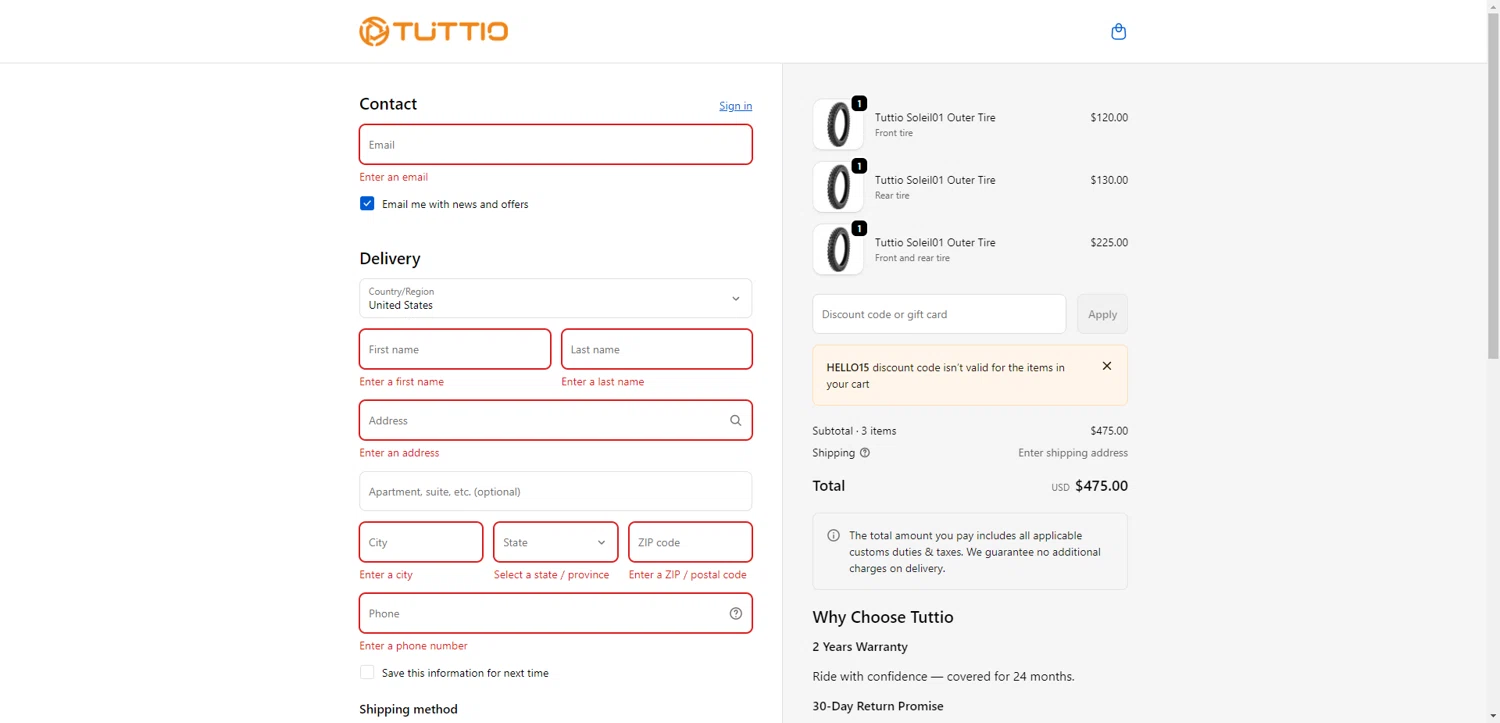Viewport: 1500px width, 723px height.
Task: Click the Shipping info question icon
Action: click(865, 453)
